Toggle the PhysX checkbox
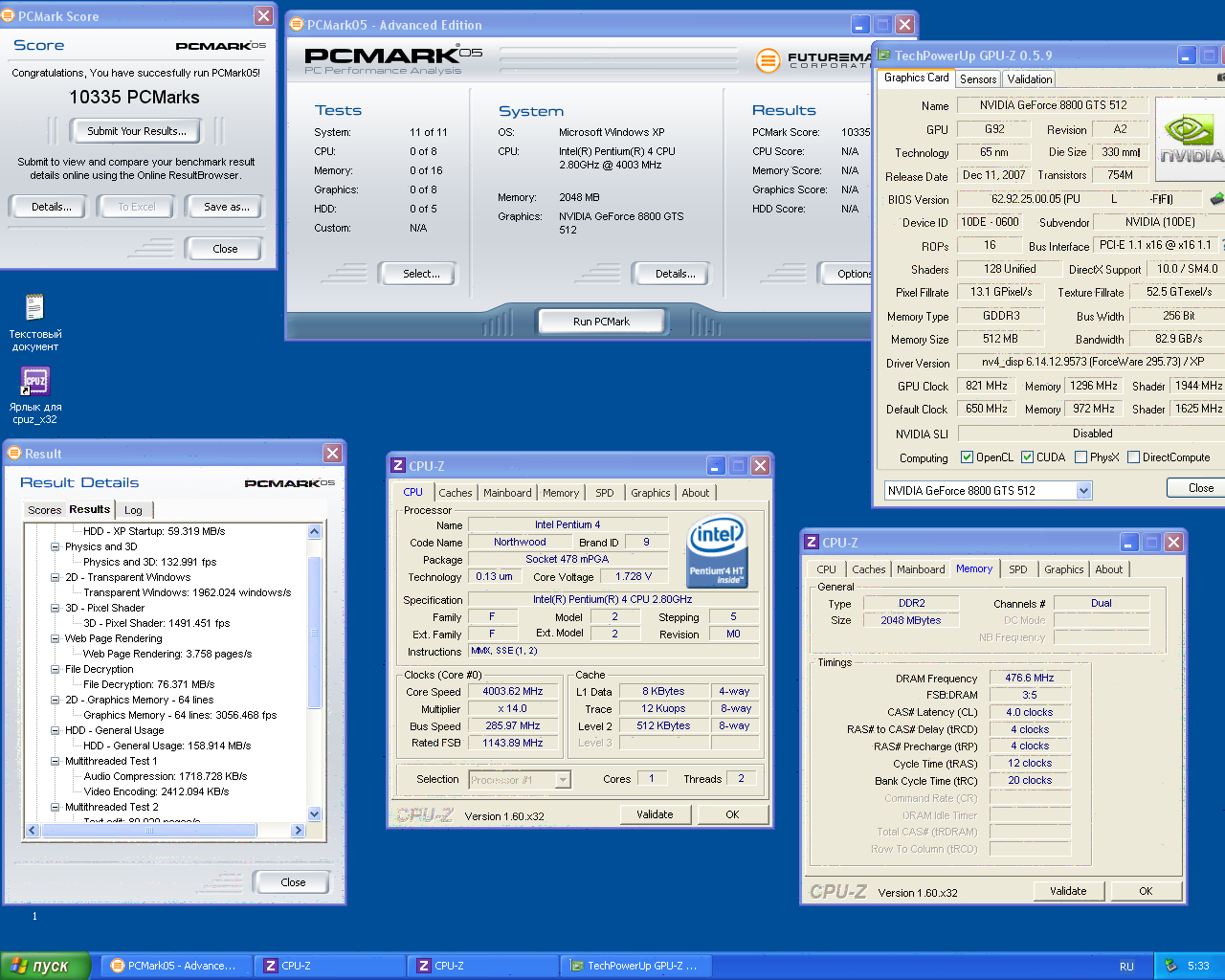 (1080, 457)
